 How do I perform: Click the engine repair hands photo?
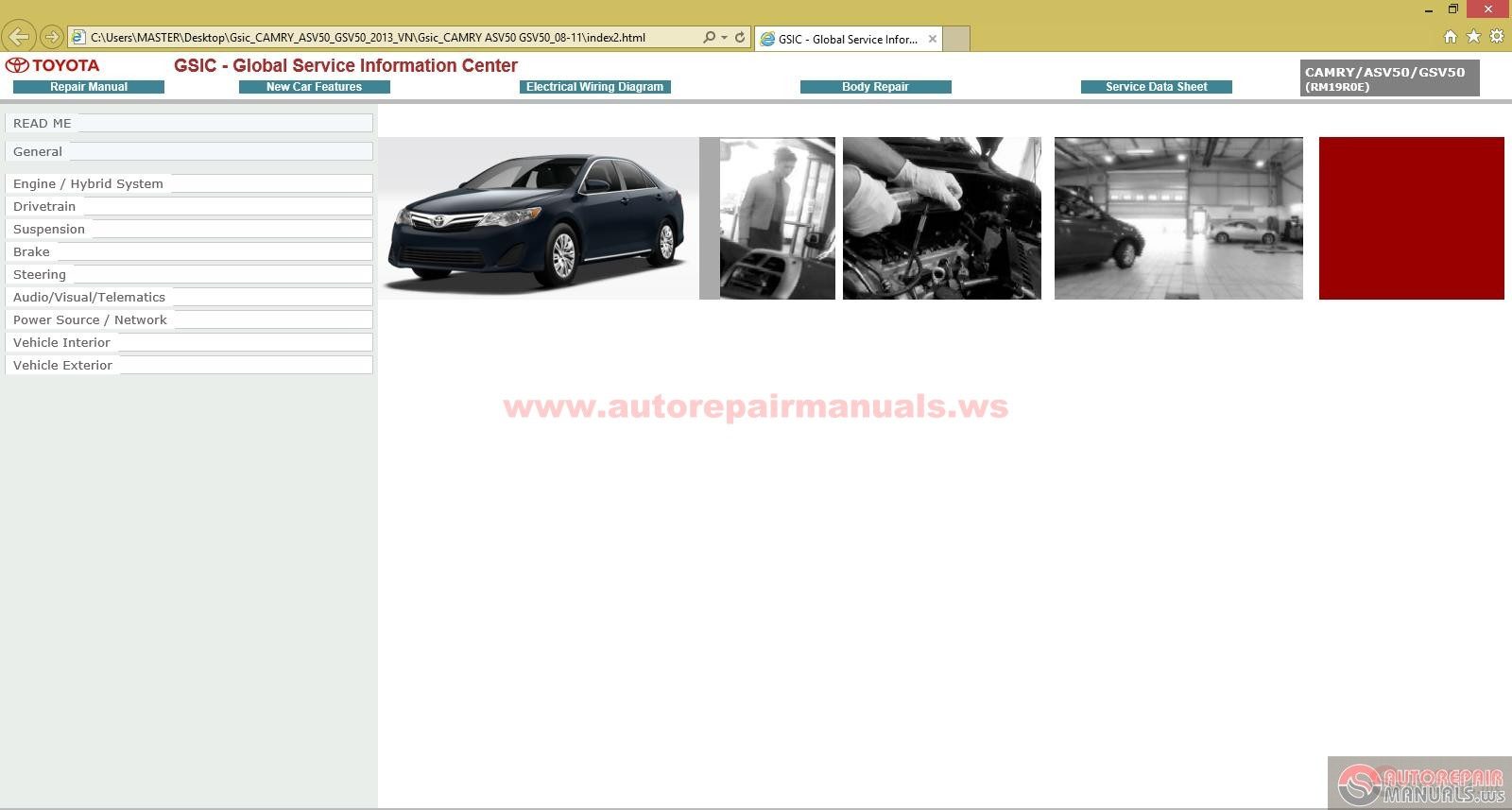point(942,218)
